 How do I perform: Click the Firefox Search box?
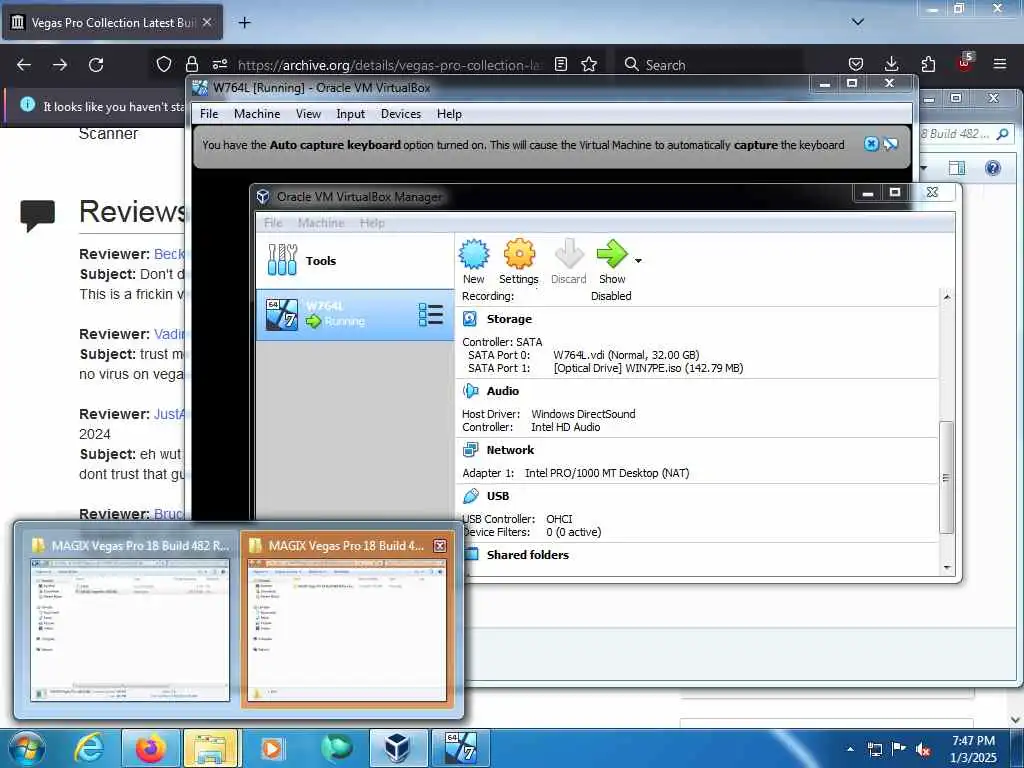click(709, 65)
